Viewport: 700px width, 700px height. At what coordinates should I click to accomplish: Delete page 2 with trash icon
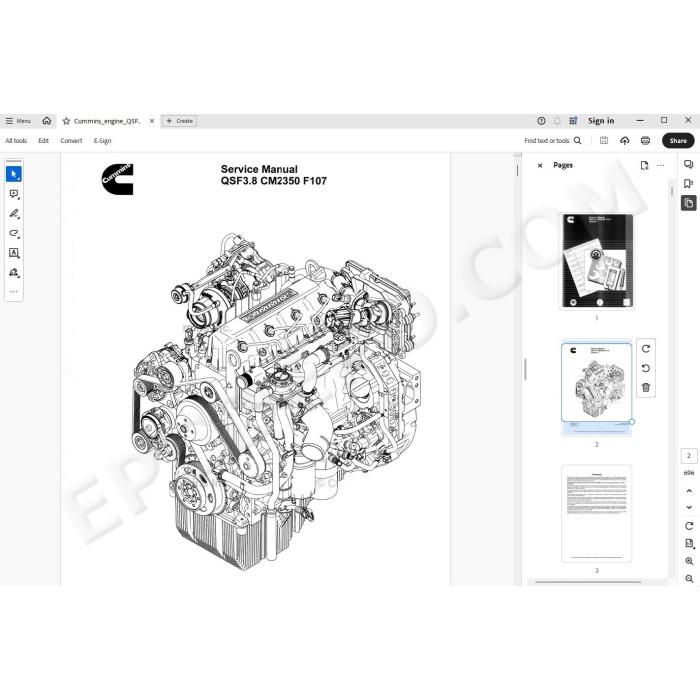click(646, 388)
